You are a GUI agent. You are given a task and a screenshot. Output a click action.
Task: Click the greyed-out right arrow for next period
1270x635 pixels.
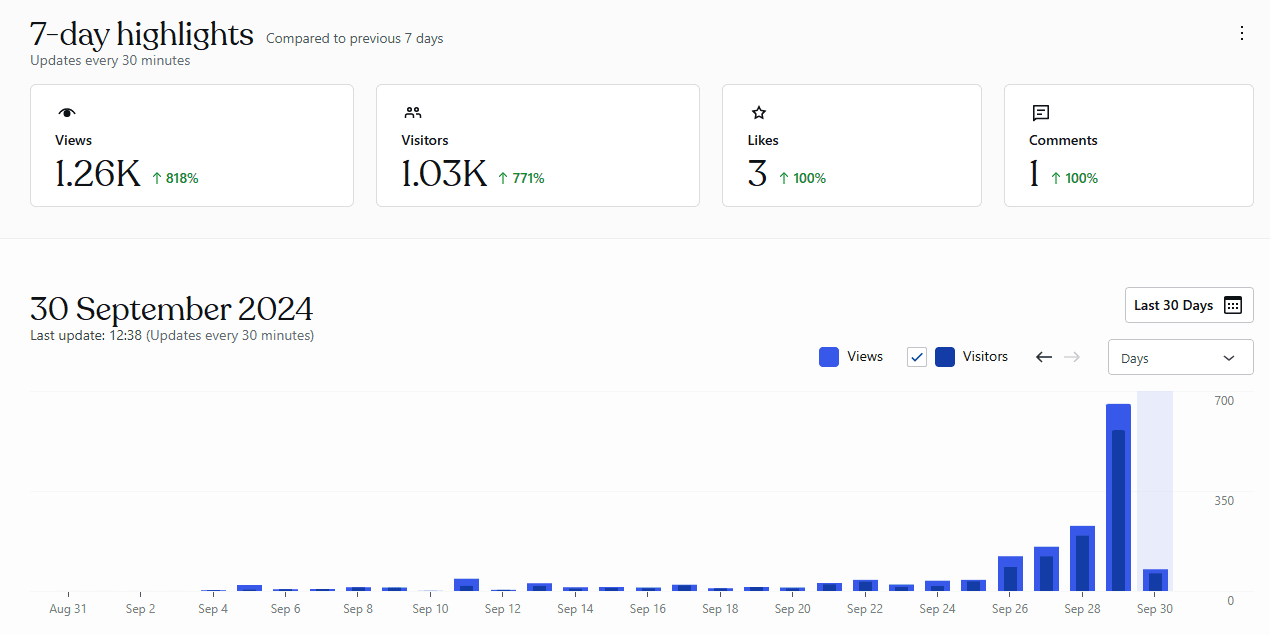[x=1072, y=357]
